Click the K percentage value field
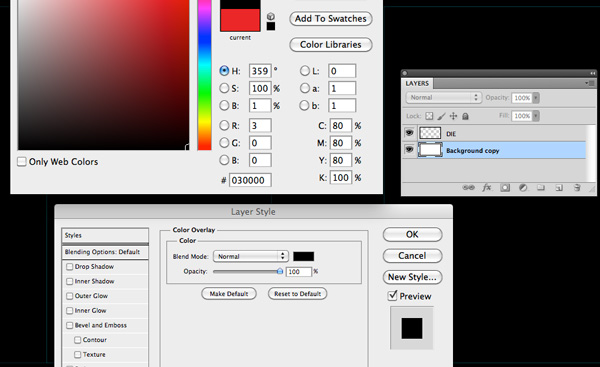The height and width of the screenshot is (367, 600). pyautogui.click(x=341, y=178)
